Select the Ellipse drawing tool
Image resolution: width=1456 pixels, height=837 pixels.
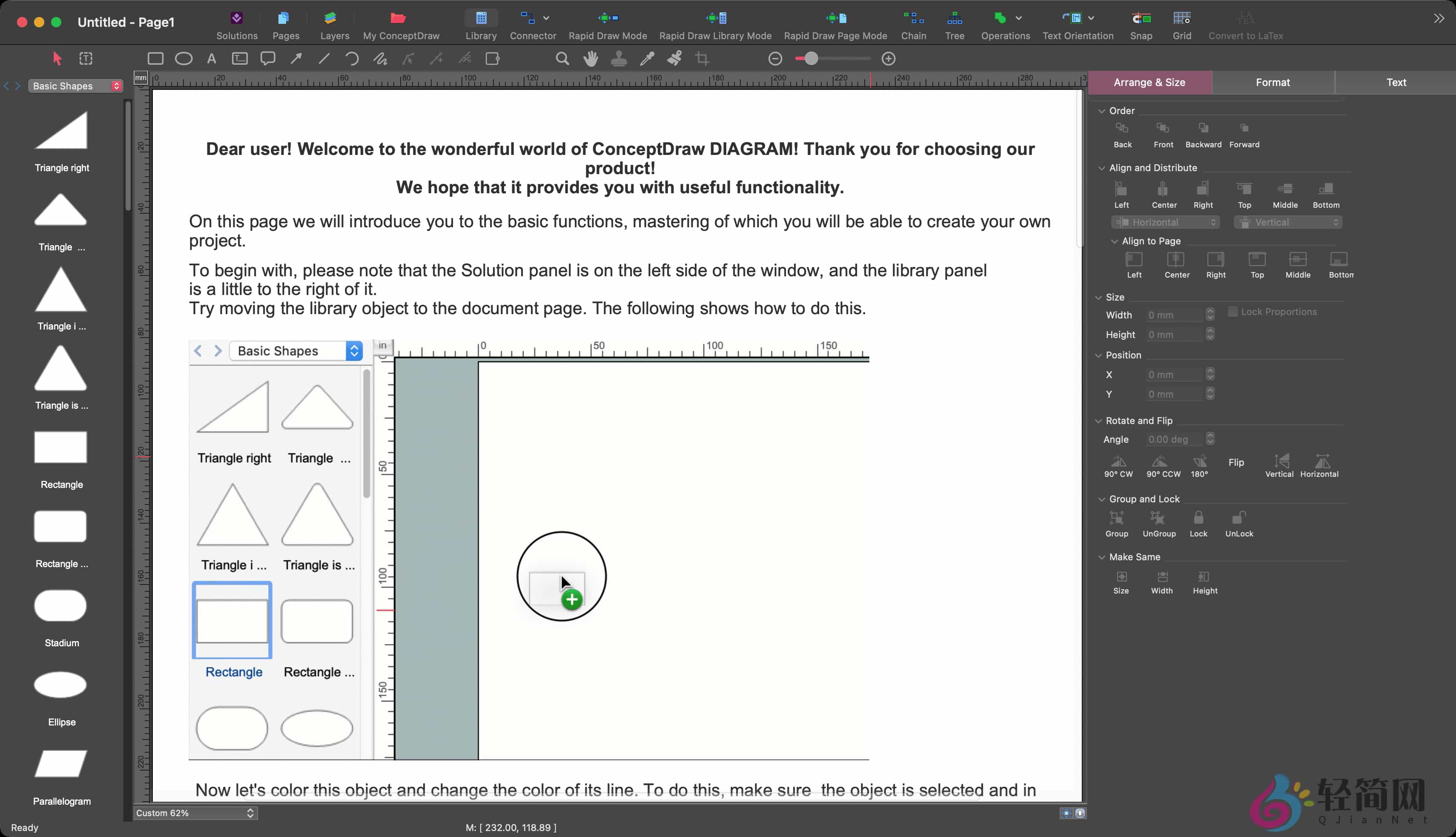(x=183, y=58)
